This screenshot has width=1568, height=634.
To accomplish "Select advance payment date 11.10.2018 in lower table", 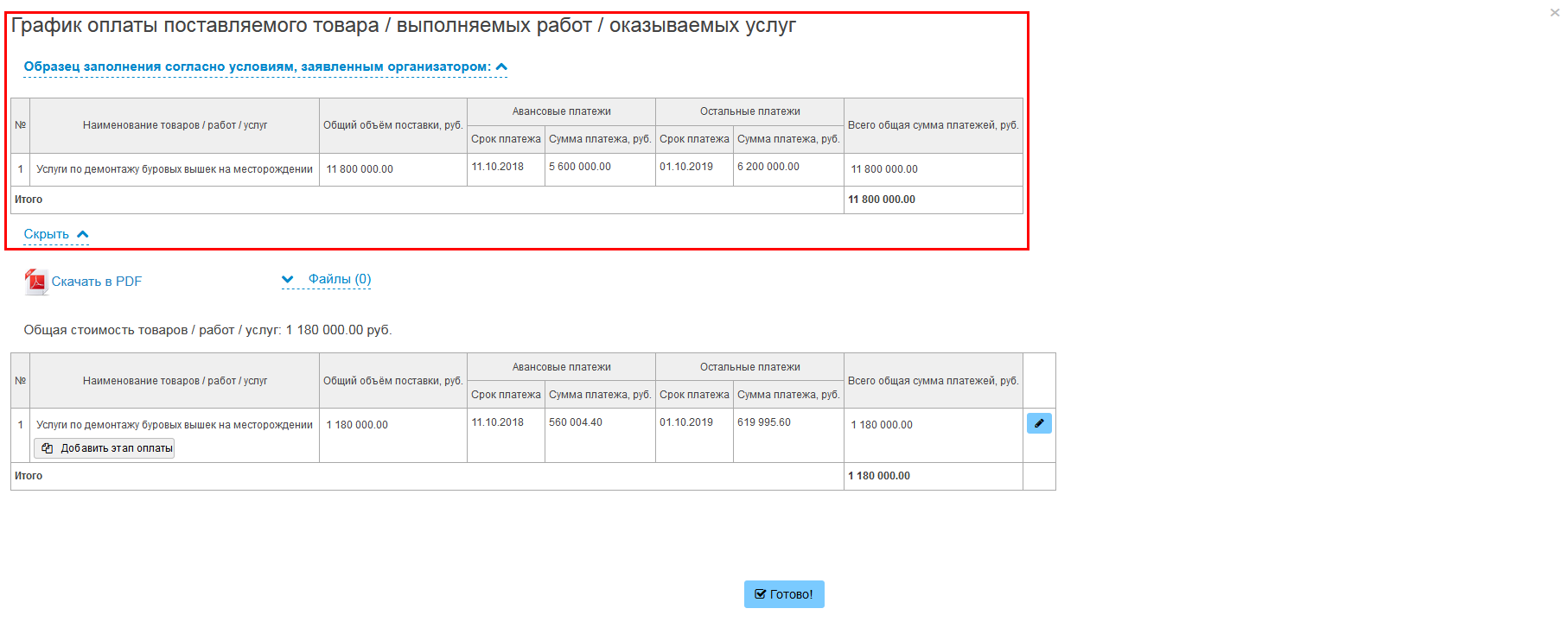I will coord(498,422).
